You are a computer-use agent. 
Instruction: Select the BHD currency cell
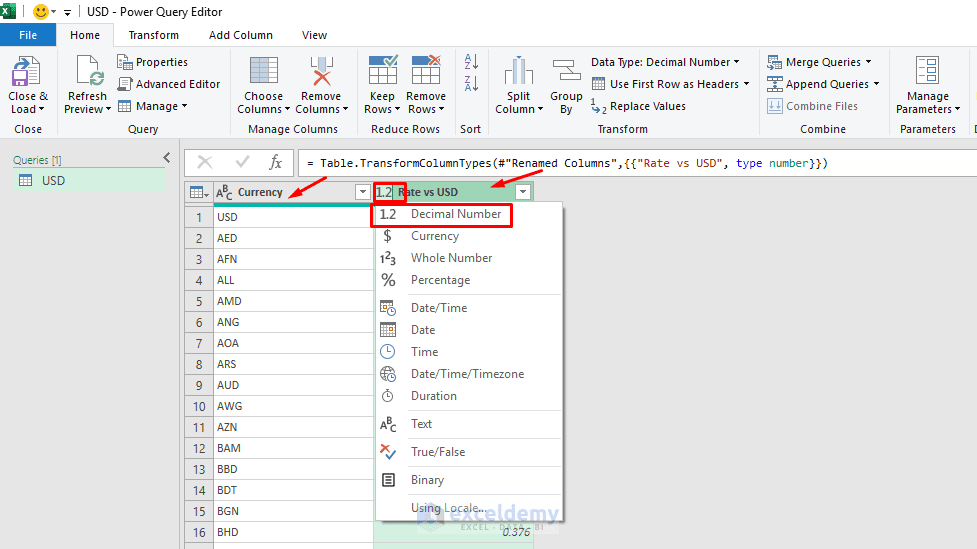(293, 532)
